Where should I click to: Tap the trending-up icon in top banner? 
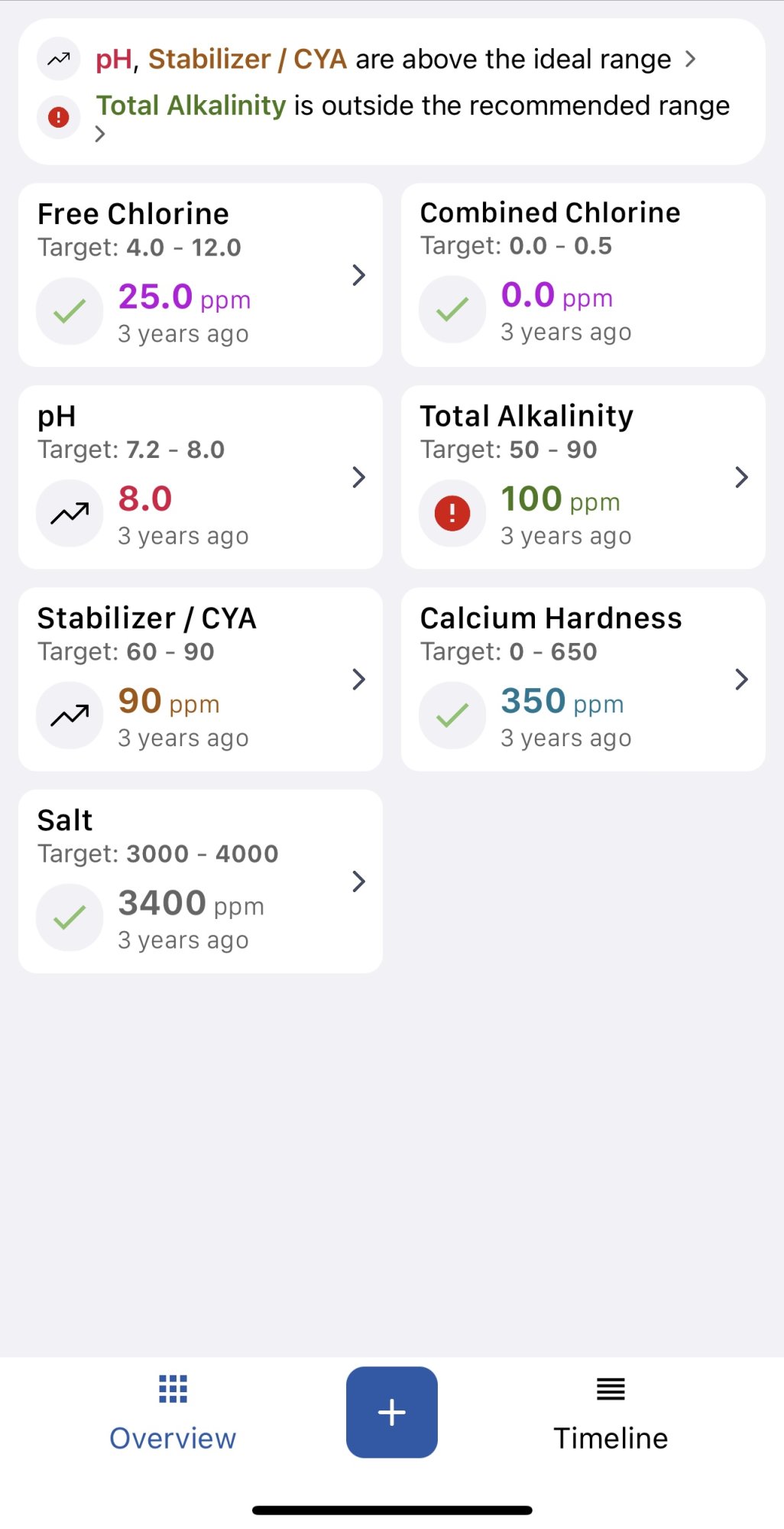(x=59, y=59)
